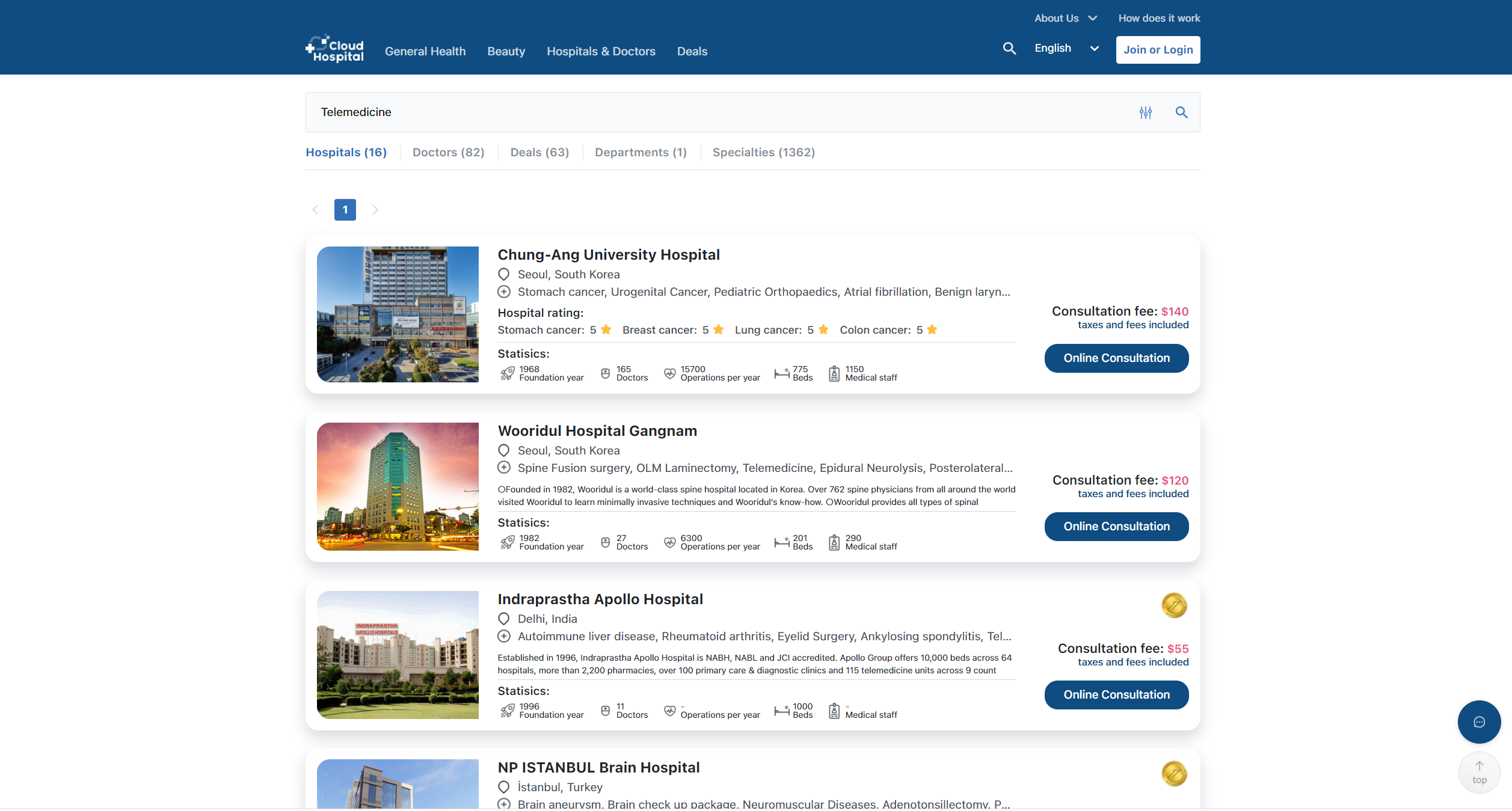Select page 1 in pagination

coord(345,210)
